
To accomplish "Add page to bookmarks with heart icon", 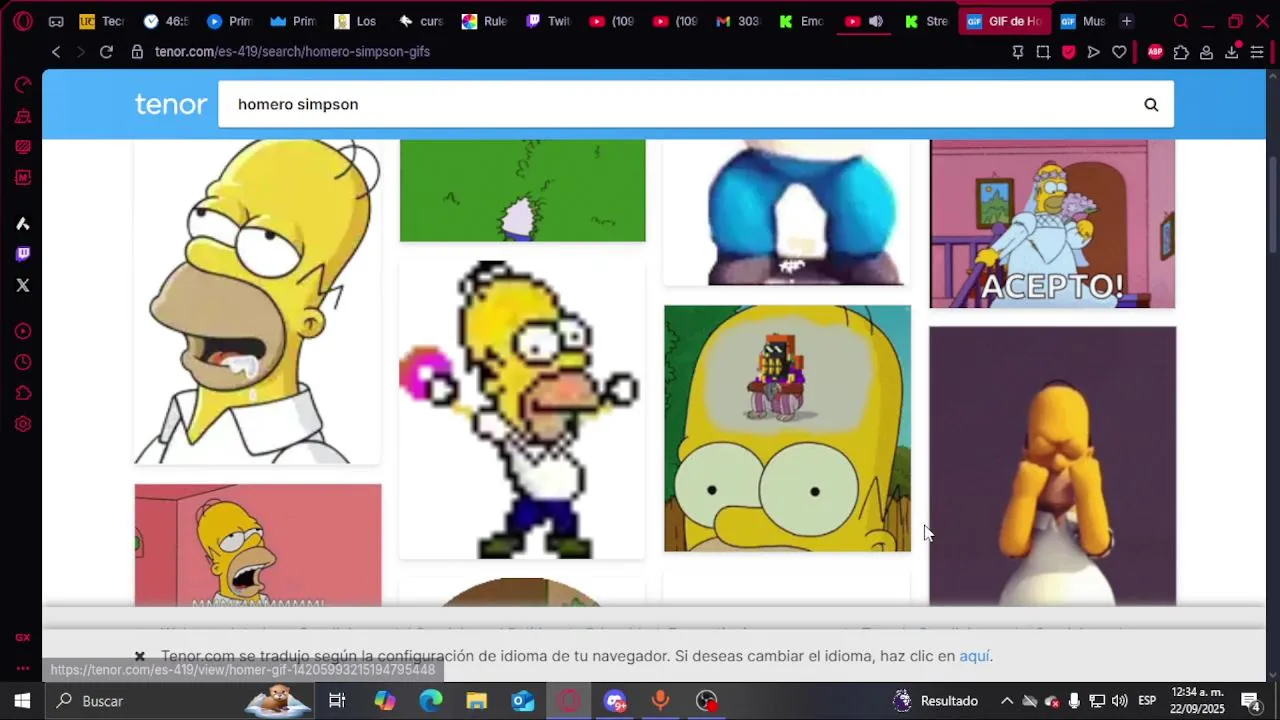I will click(x=1119, y=52).
